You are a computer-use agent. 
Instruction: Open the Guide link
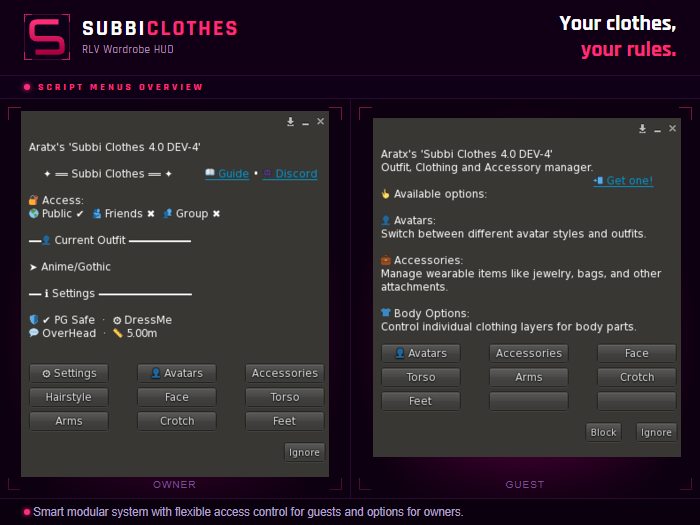(x=227, y=174)
